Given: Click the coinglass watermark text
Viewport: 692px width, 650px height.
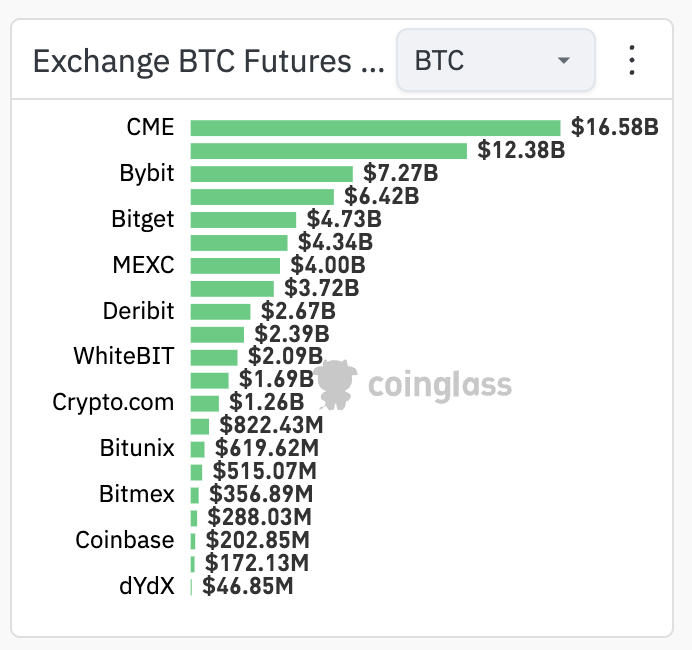Looking at the screenshot, I should click(439, 385).
